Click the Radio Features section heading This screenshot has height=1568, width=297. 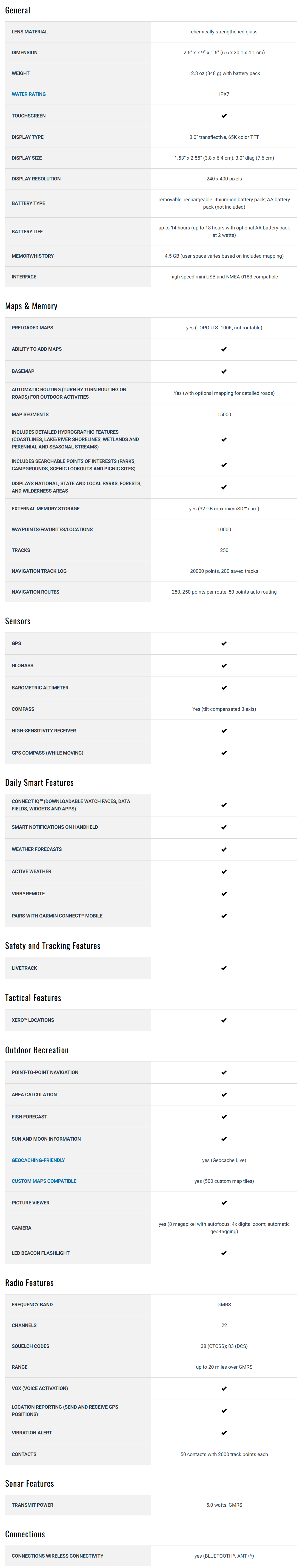(29, 1282)
